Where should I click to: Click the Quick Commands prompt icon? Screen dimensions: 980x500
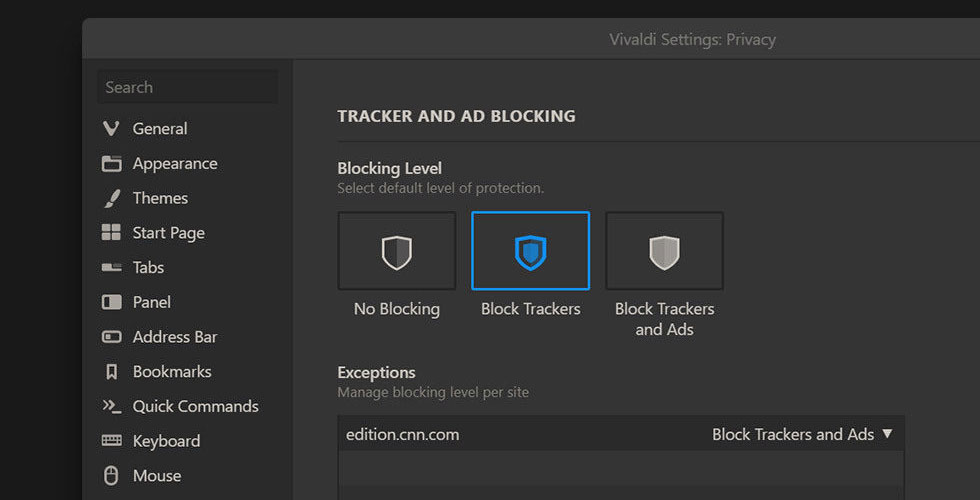111,406
